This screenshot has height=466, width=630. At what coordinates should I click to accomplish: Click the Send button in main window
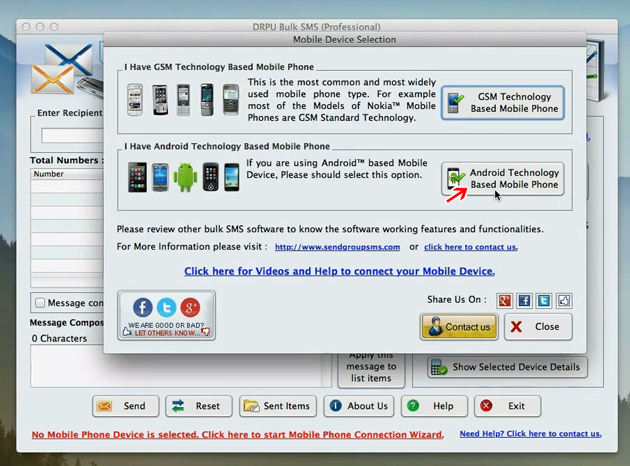(x=125, y=406)
